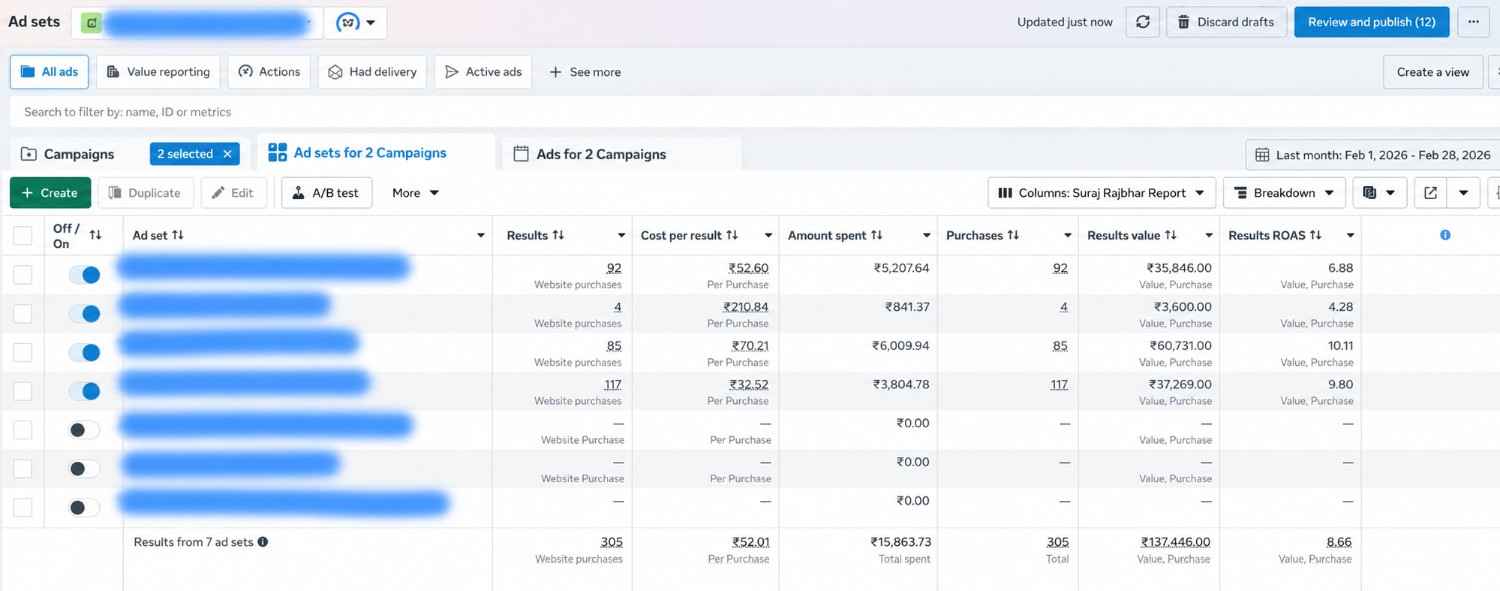This screenshot has height=591, width=1500.
Task: Click the info icon beside Results from 7 ad sets
Action: coord(263,542)
